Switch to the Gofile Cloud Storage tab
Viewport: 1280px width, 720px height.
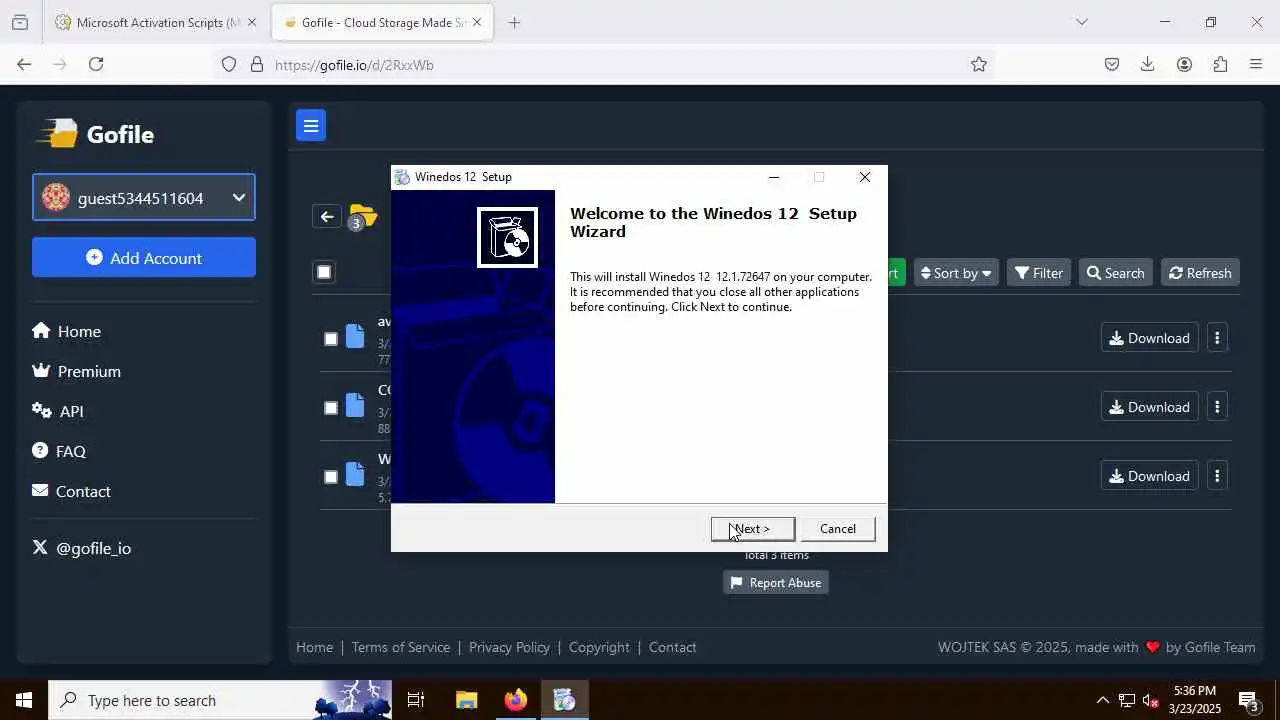click(382, 22)
